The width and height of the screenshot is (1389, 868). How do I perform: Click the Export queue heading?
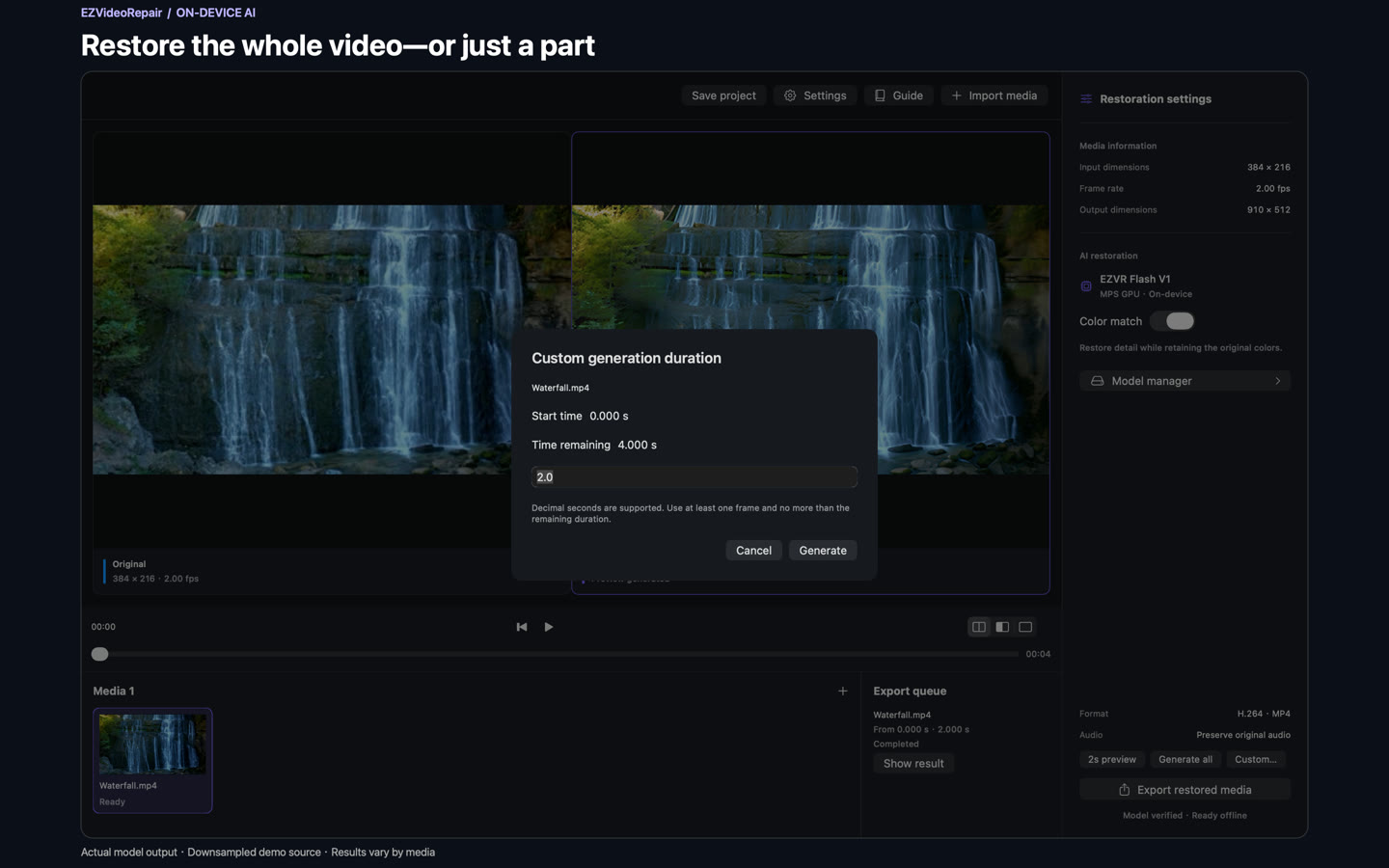point(910,692)
